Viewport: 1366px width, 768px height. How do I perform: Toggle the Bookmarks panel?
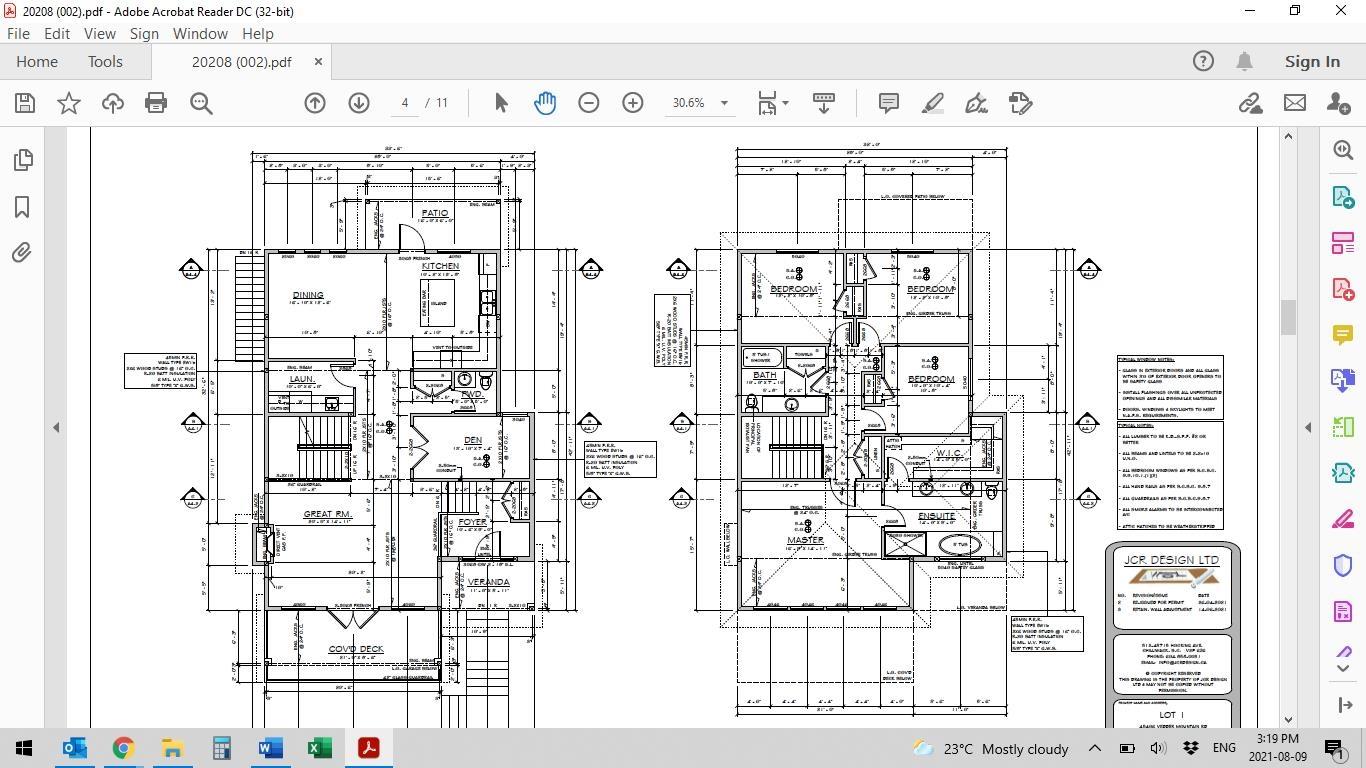point(22,207)
